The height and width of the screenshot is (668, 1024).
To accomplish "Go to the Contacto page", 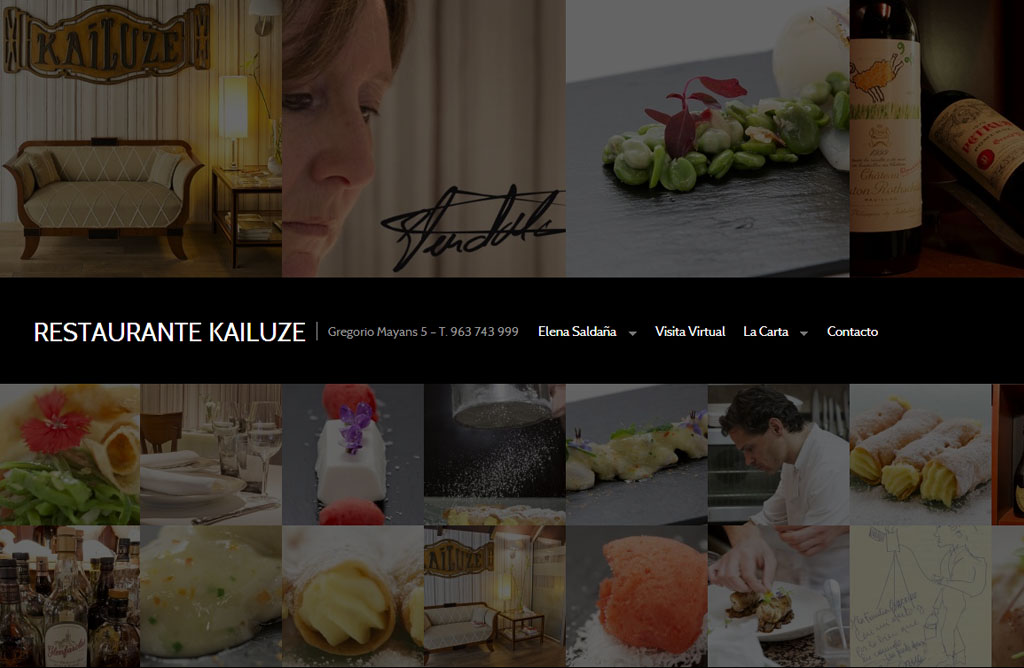I will 852,332.
